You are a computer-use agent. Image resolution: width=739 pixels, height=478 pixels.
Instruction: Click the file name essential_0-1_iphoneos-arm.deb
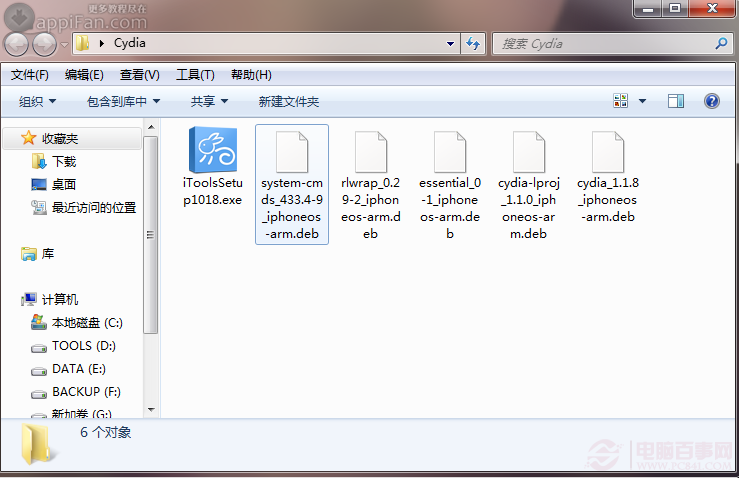click(450, 208)
